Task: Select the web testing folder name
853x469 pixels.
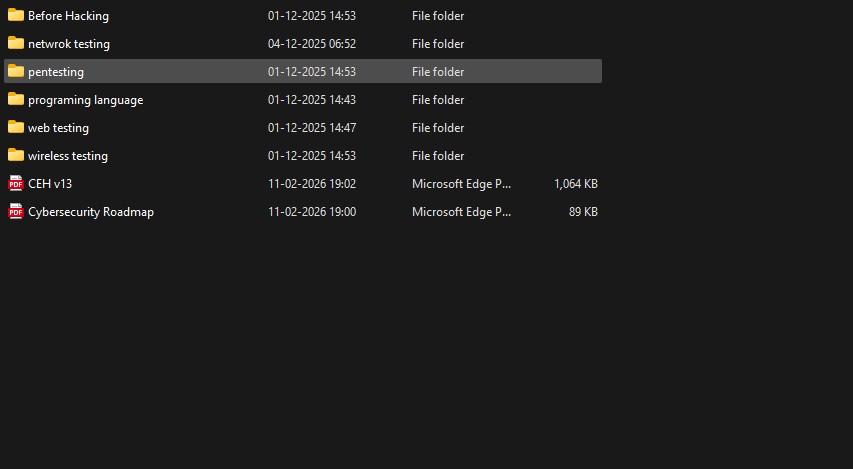Action: (x=58, y=128)
